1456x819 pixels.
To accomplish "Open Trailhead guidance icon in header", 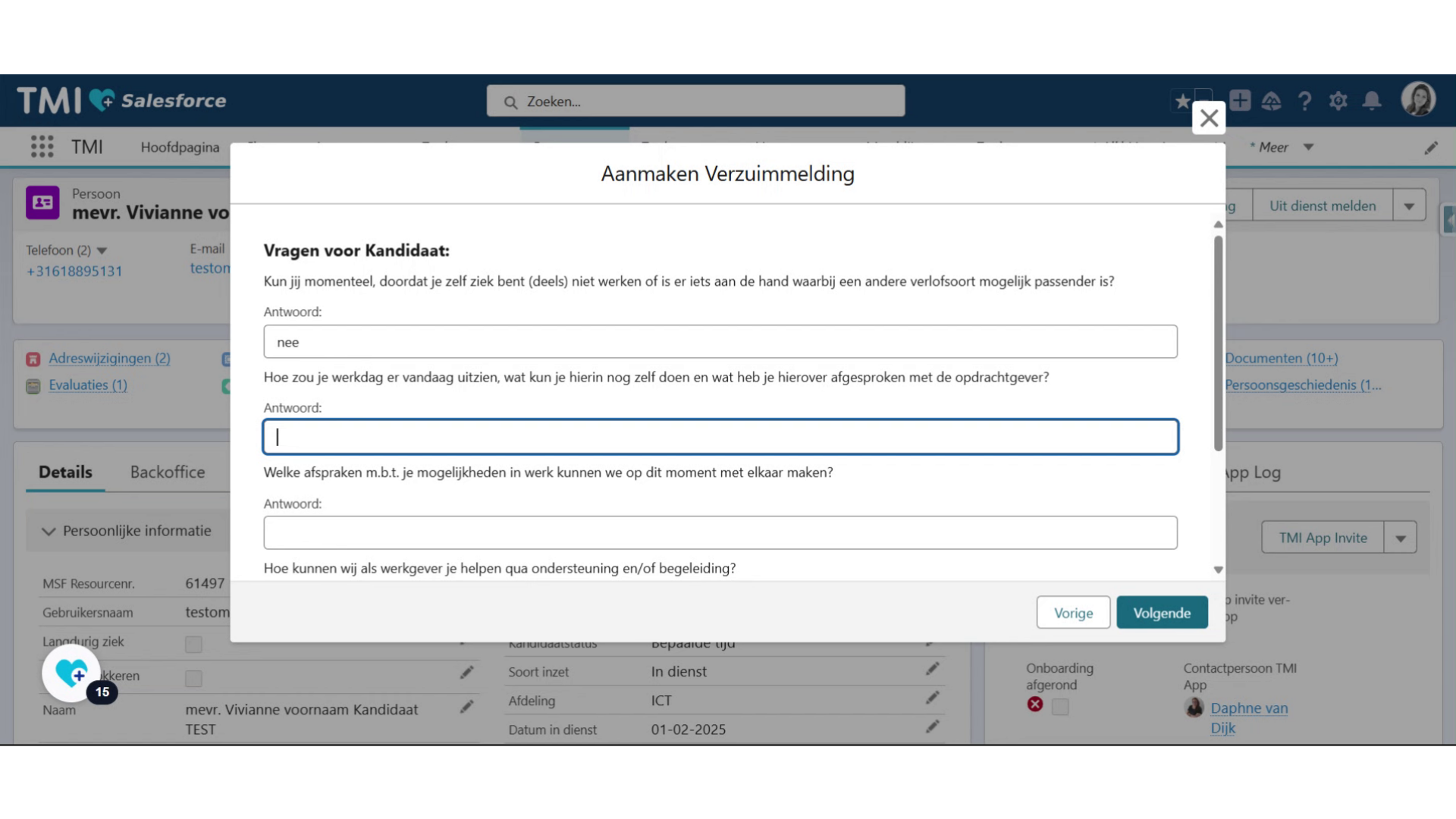I will [1272, 101].
